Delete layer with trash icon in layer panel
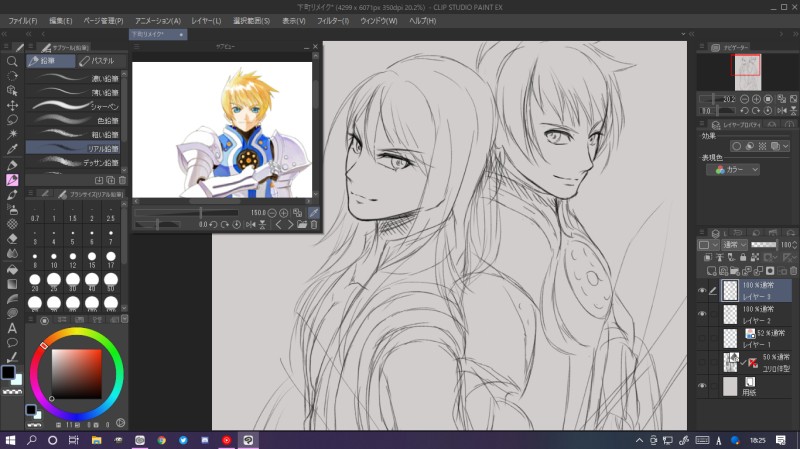This screenshot has height=449, width=800. 793,270
